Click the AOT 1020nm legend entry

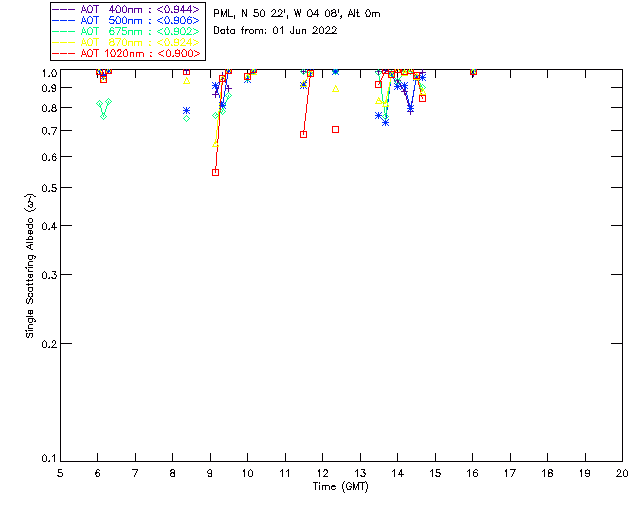[x=126, y=53]
